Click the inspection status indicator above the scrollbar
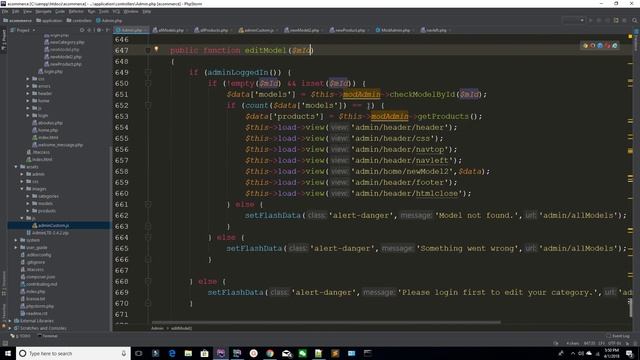The image size is (640, 360). [630, 37]
